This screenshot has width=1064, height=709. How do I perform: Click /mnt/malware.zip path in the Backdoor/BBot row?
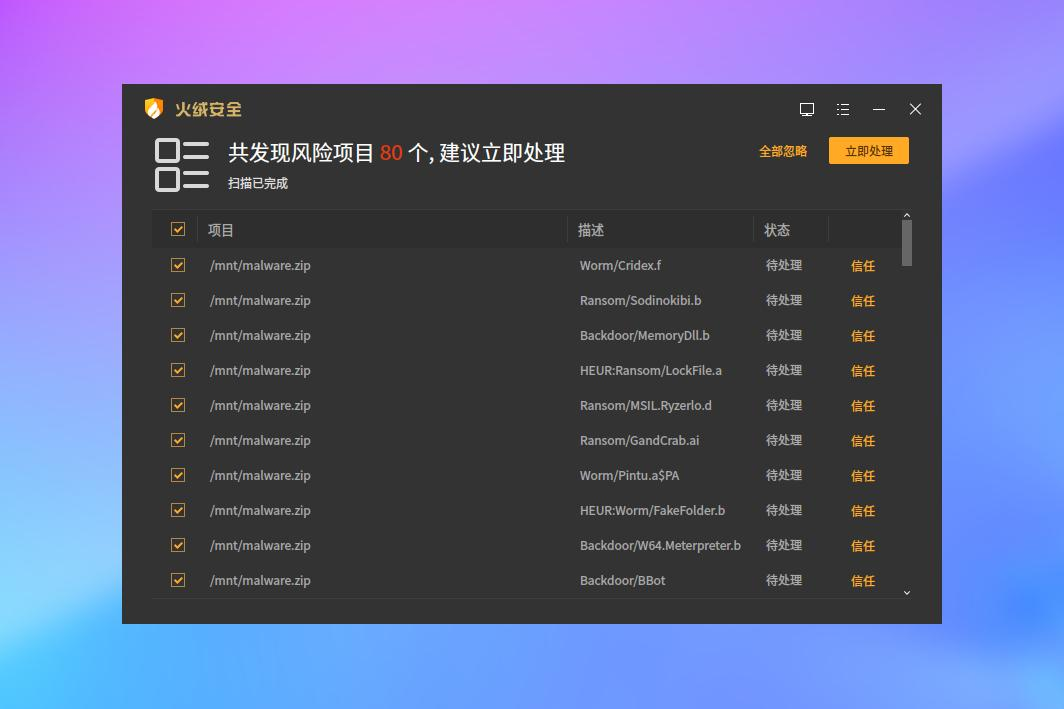coord(260,580)
